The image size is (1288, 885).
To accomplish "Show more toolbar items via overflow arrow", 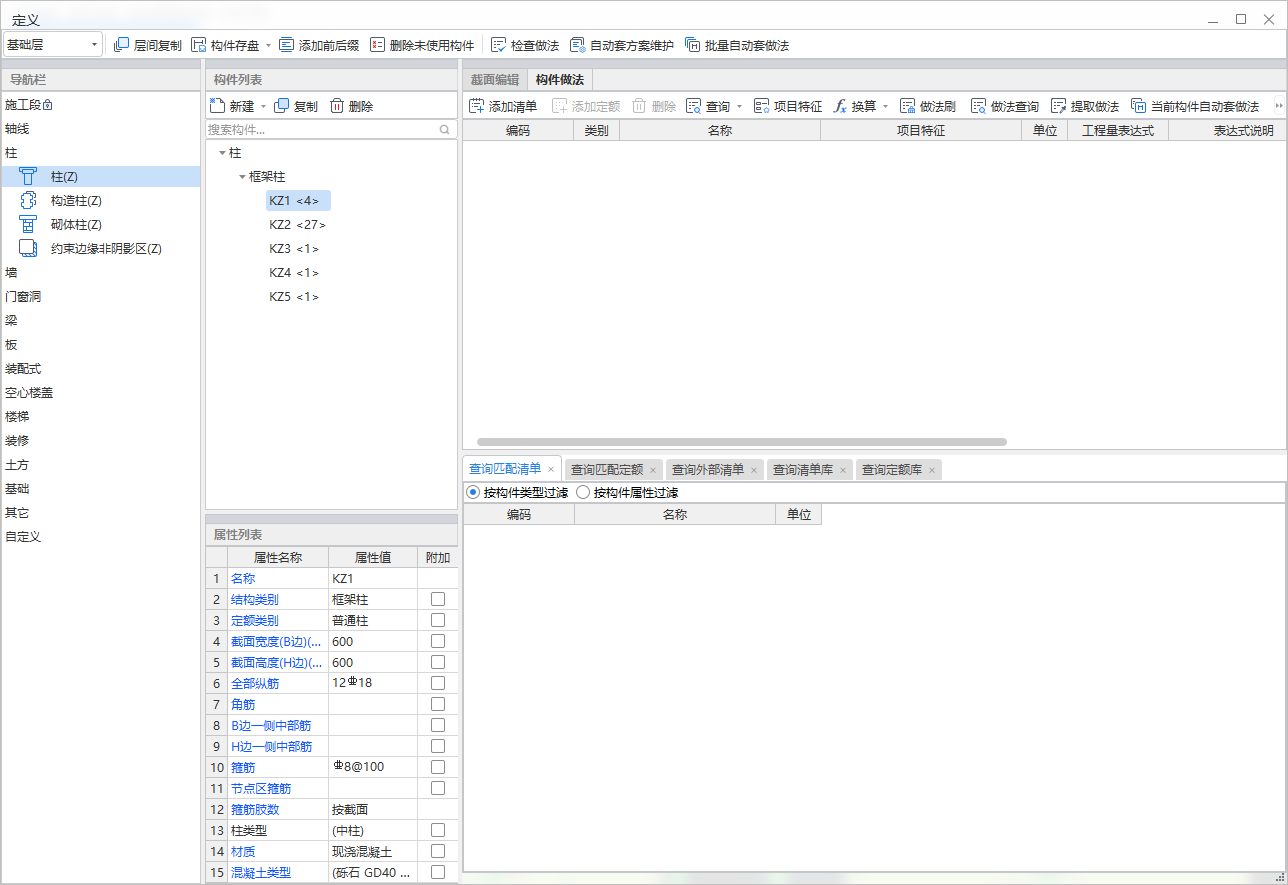I will [x=1278, y=106].
